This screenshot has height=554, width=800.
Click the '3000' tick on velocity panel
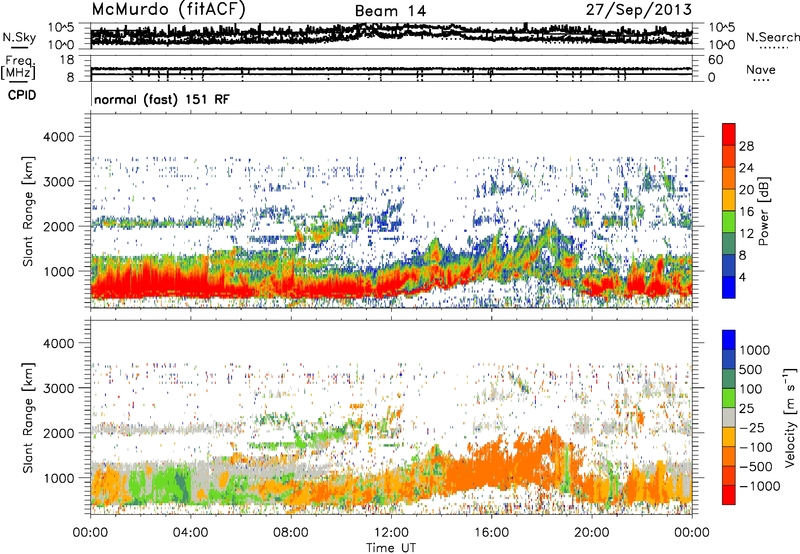58,388
